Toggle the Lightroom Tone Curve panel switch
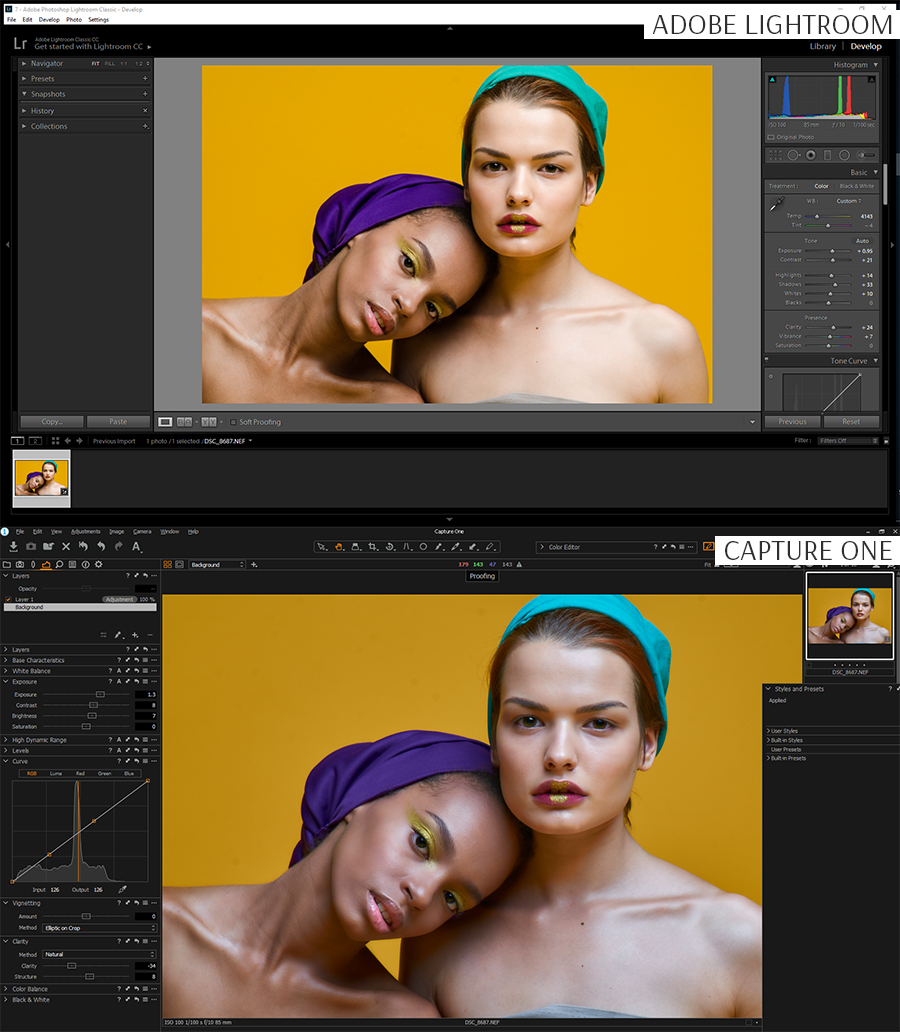Viewport: 900px width, 1032px height. [x=766, y=361]
